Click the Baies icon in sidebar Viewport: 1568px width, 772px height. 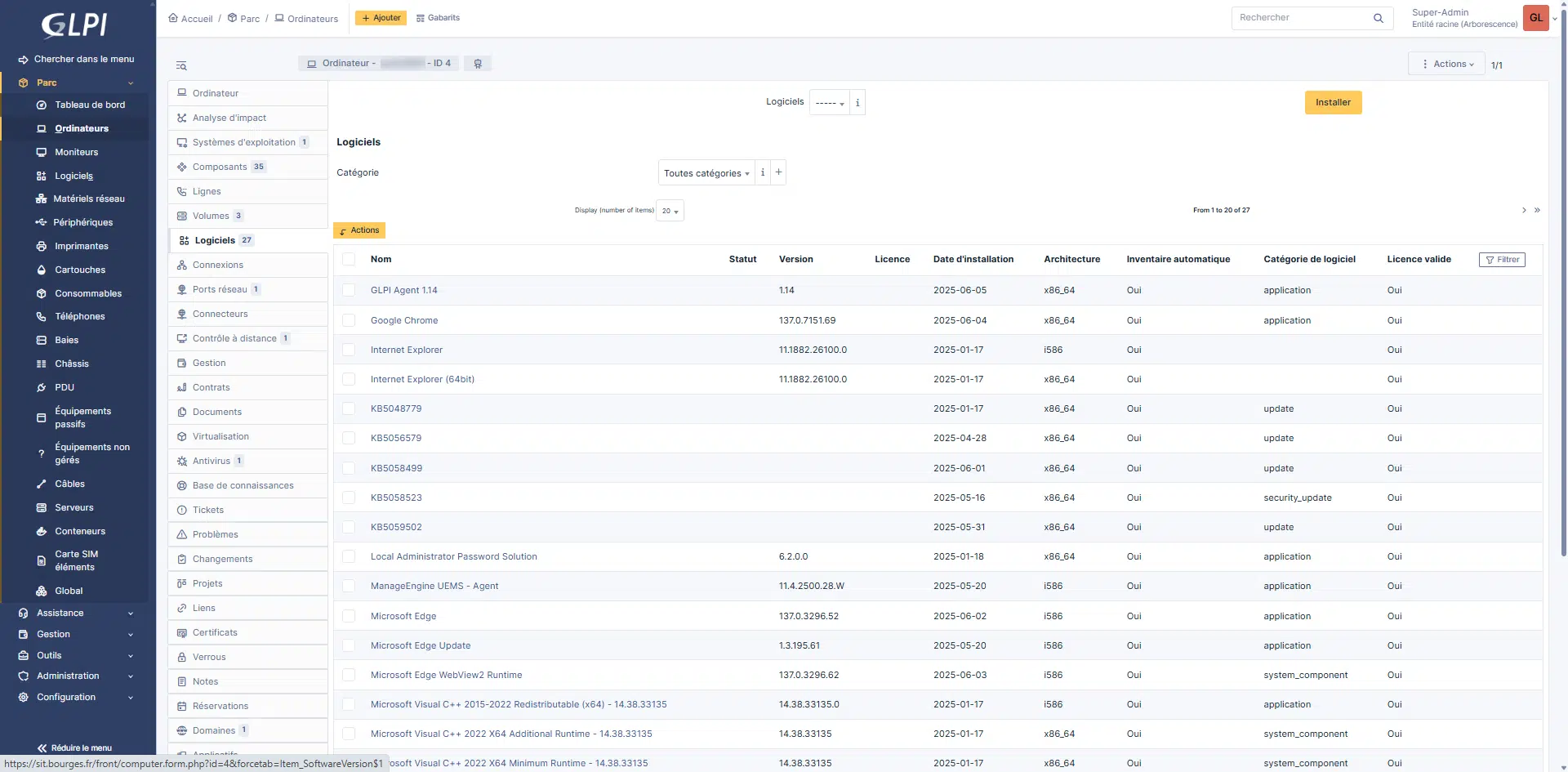click(41, 340)
